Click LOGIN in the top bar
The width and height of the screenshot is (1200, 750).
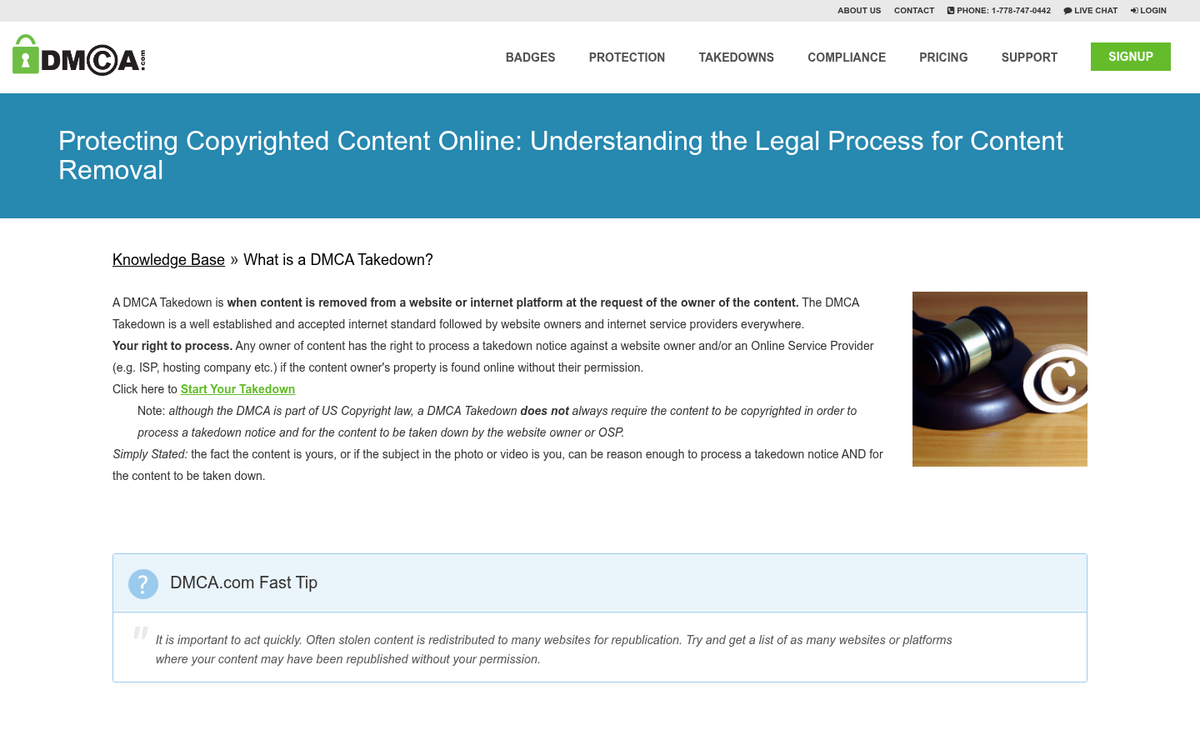[x=1152, y=11]
